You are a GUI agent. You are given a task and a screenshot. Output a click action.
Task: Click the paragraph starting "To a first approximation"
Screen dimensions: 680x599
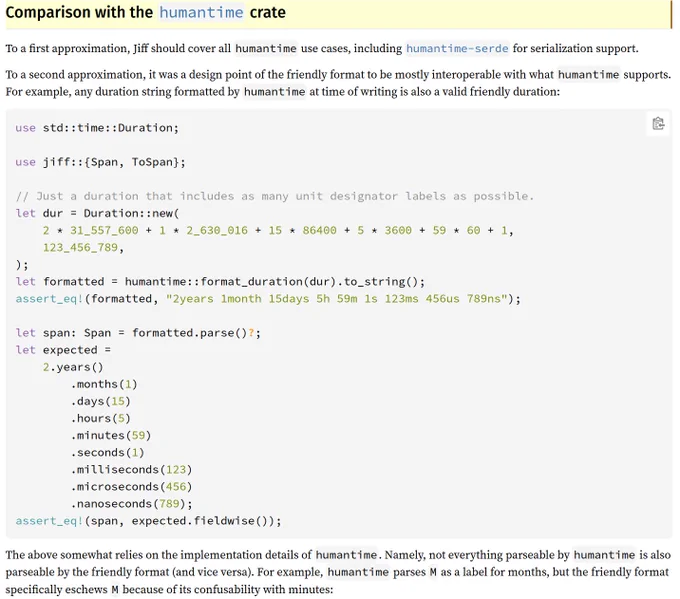322,48
